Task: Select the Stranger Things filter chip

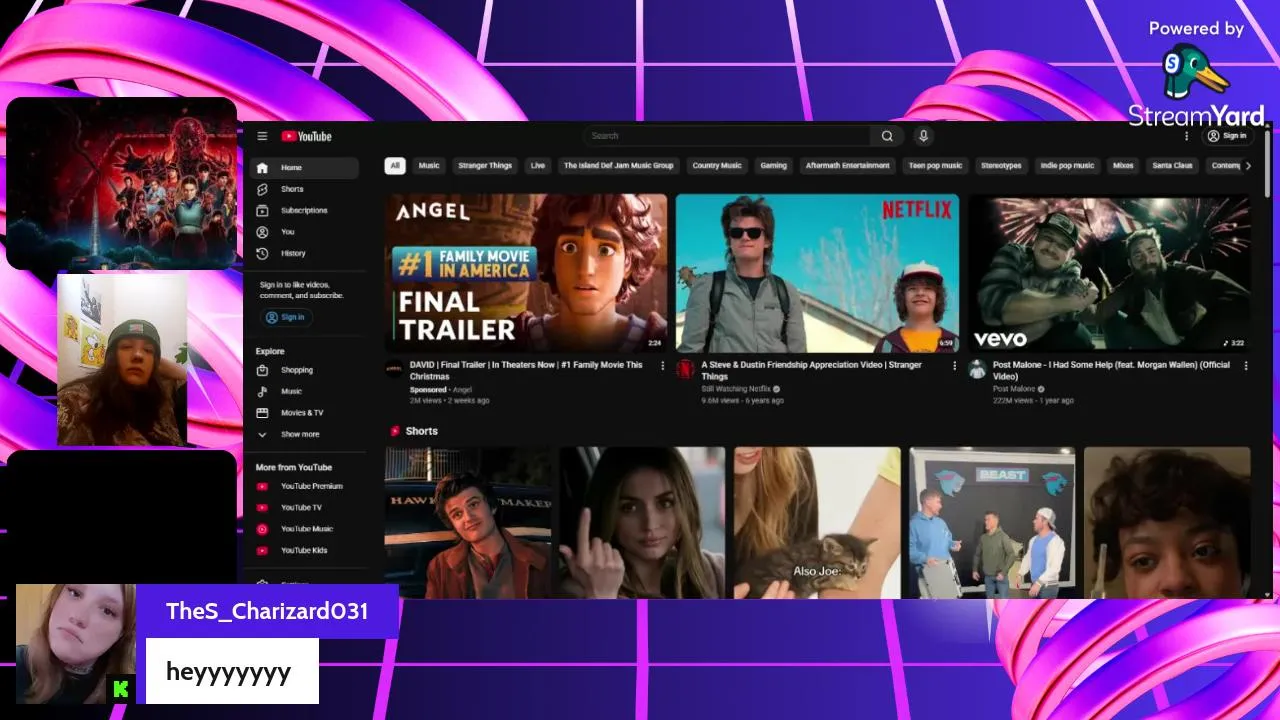Action: [485, 166]
